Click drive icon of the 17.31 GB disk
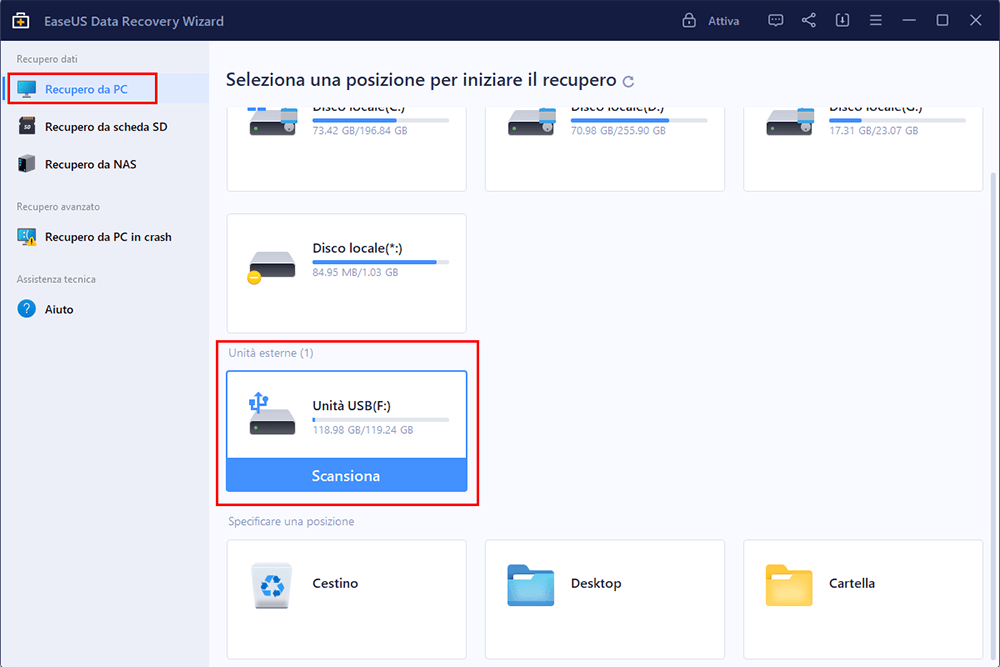Screen dimensions: 1000x667 tap(789, 121)
